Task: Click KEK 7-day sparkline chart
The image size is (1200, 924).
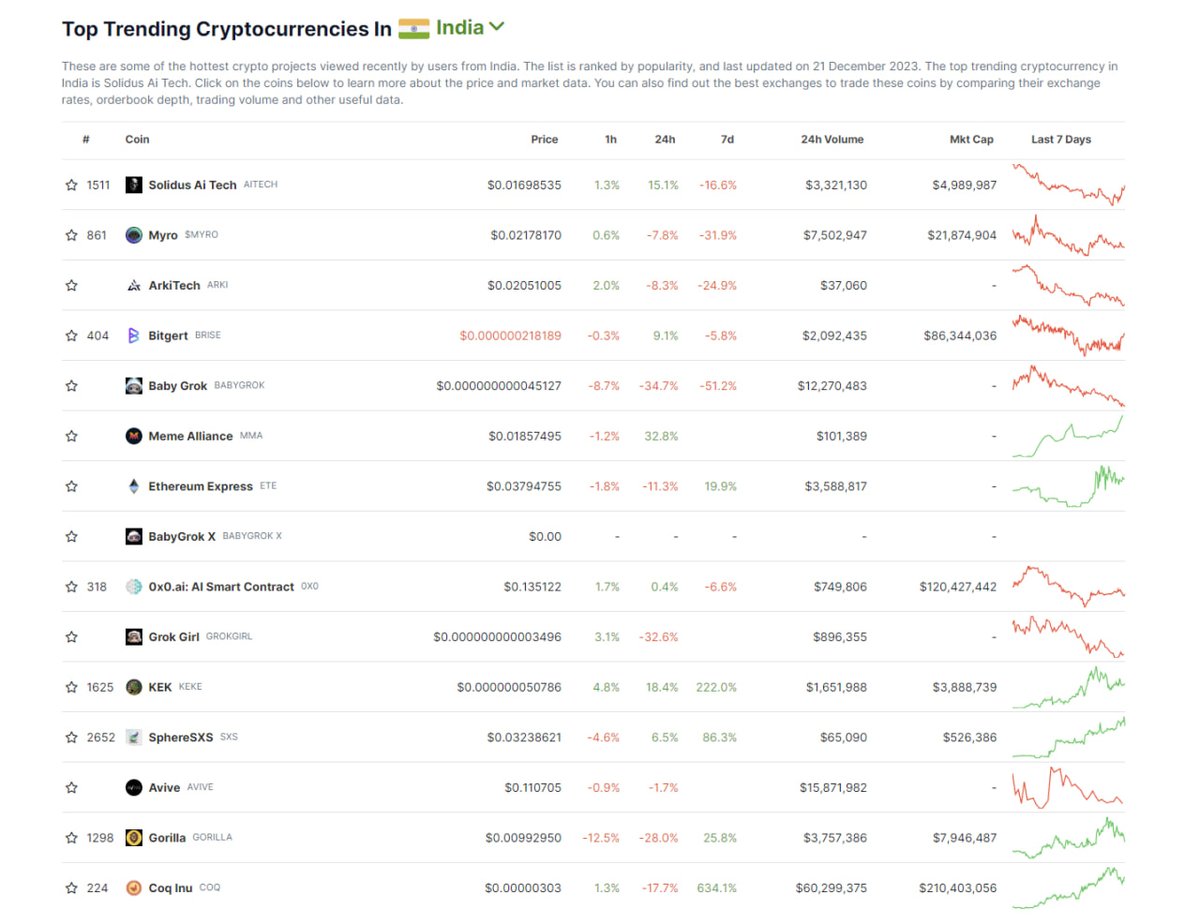Action: click(x=1068, y=687)
